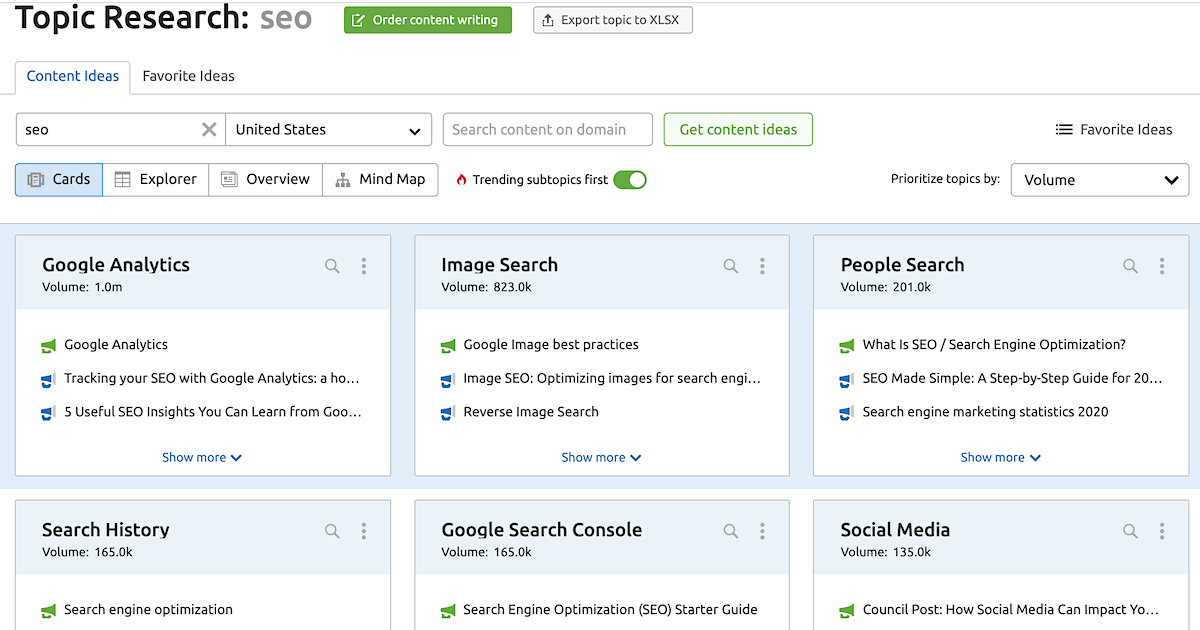The image size is (1200, 630).
Task: Click megaphone icon beside Search engine marketing statistics
Action: pyautogui.click(x=847, y=413)
